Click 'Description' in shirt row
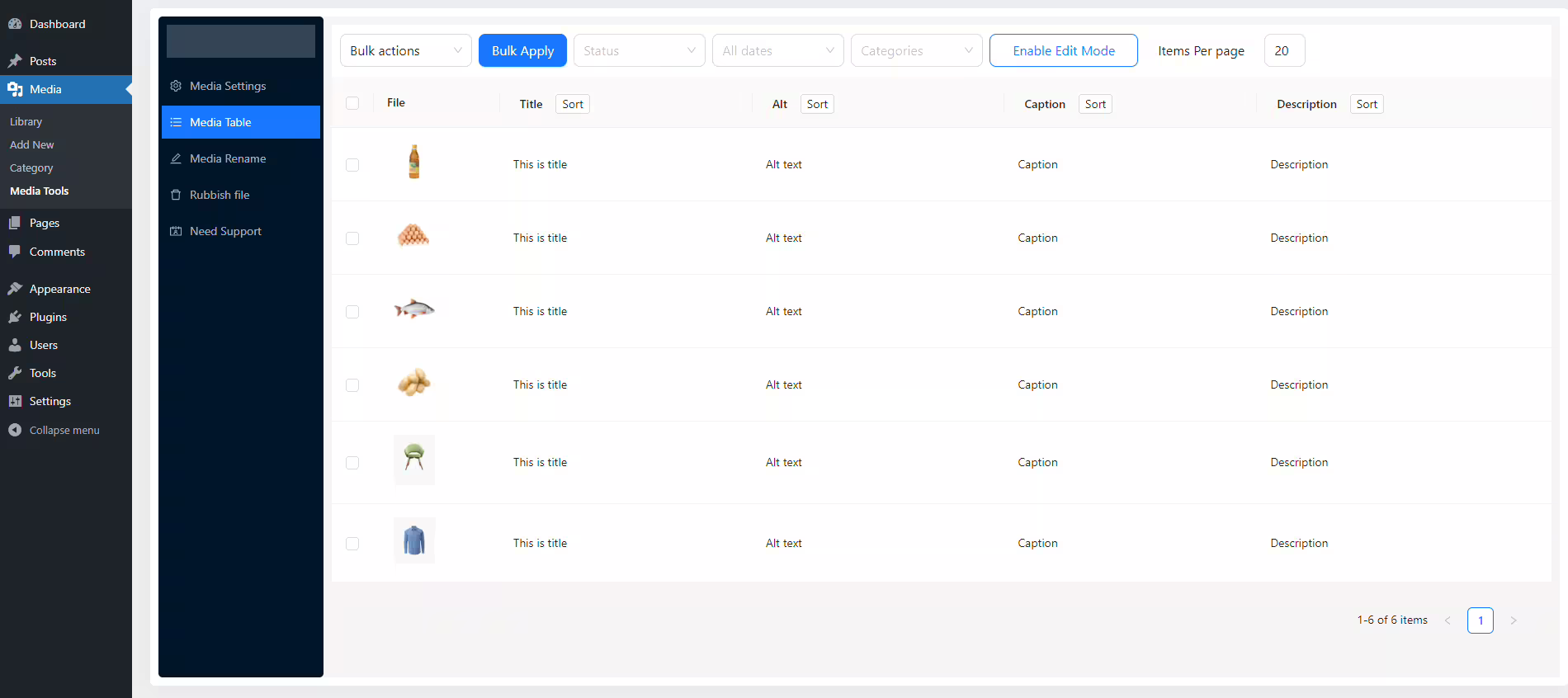This screenshot has width=1568, height=698. click(1299, 543)
